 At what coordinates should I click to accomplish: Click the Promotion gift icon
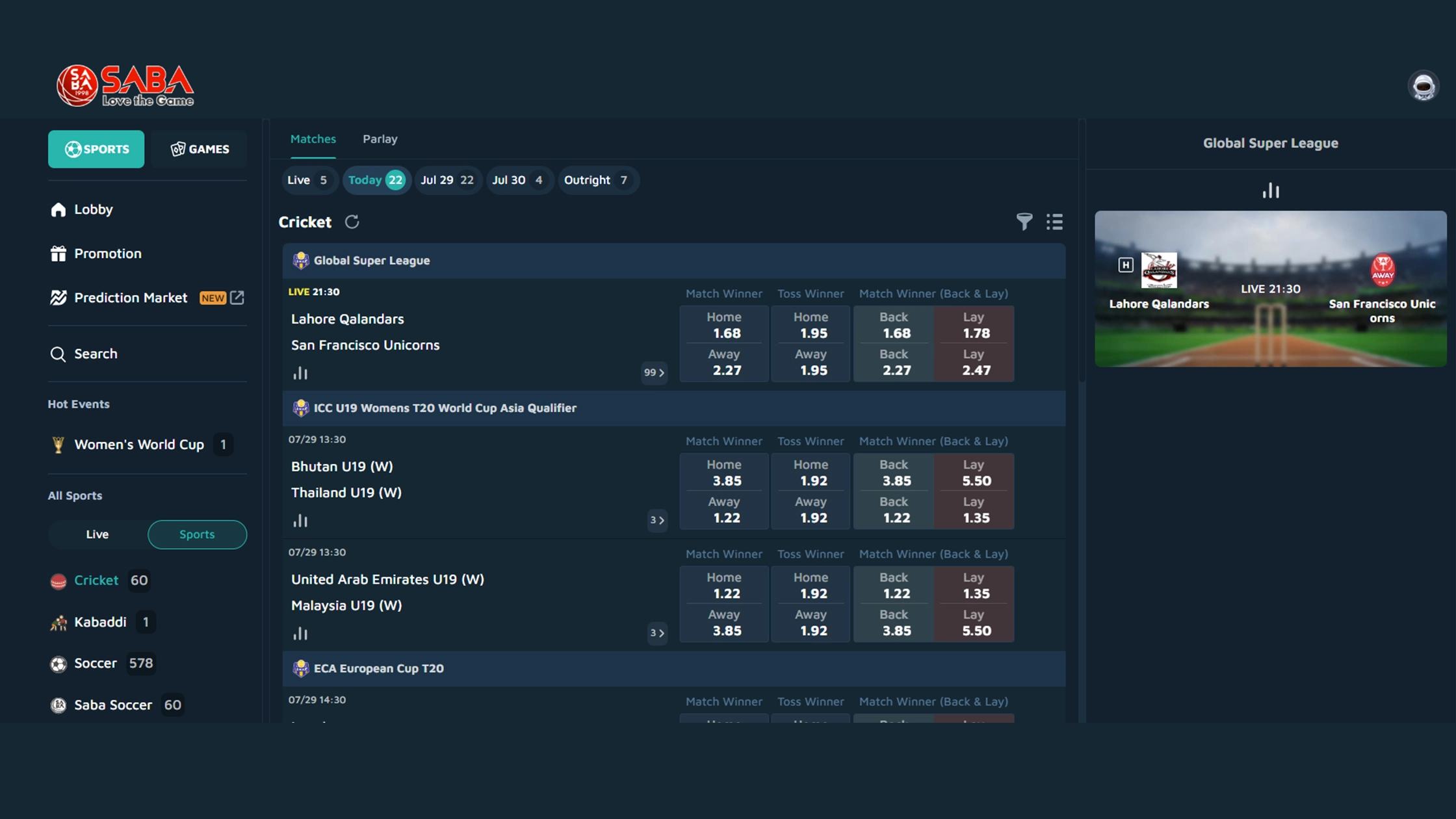(x=58, y=253)
